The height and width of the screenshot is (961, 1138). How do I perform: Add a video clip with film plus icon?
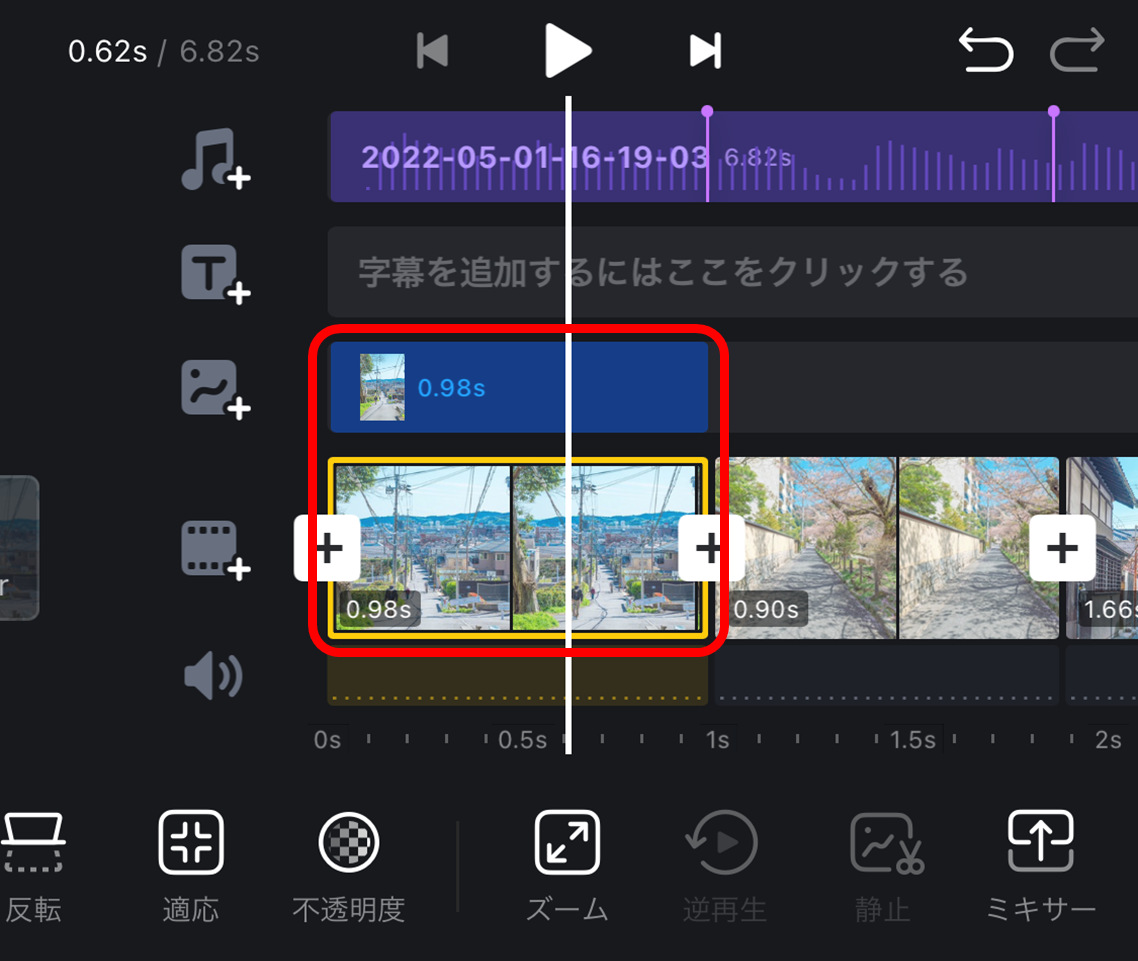(x=216, y=550)
